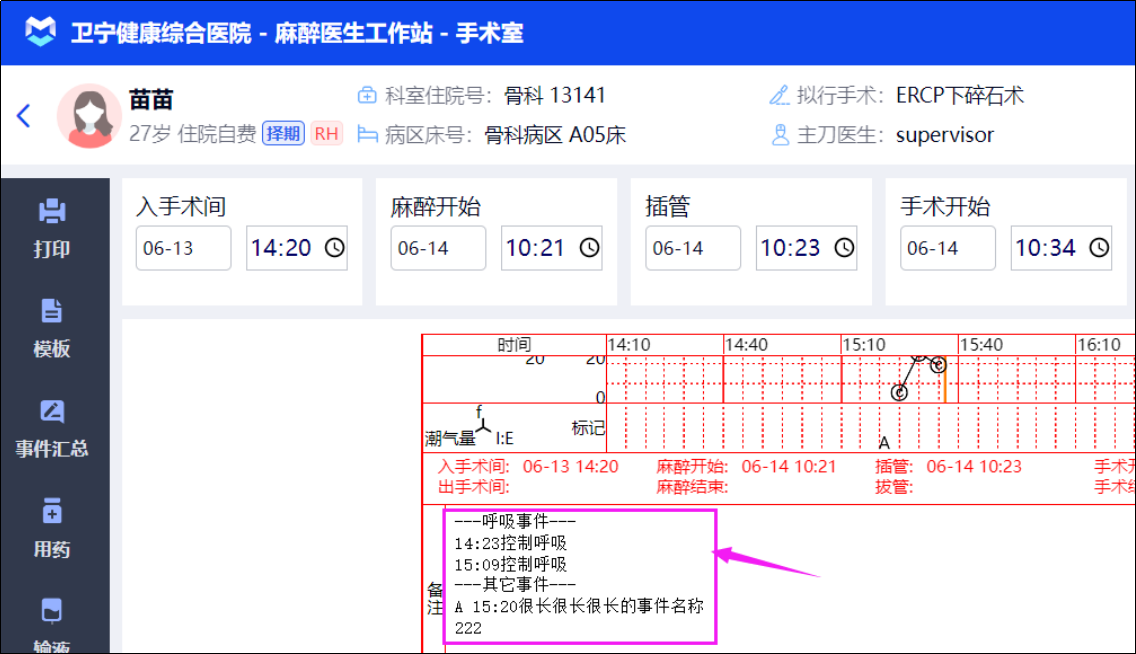Screen dimensions: 1136x654
Task: Click the 科室住院号 department icon
Action: pyautogui.click(x=367, y=96)
